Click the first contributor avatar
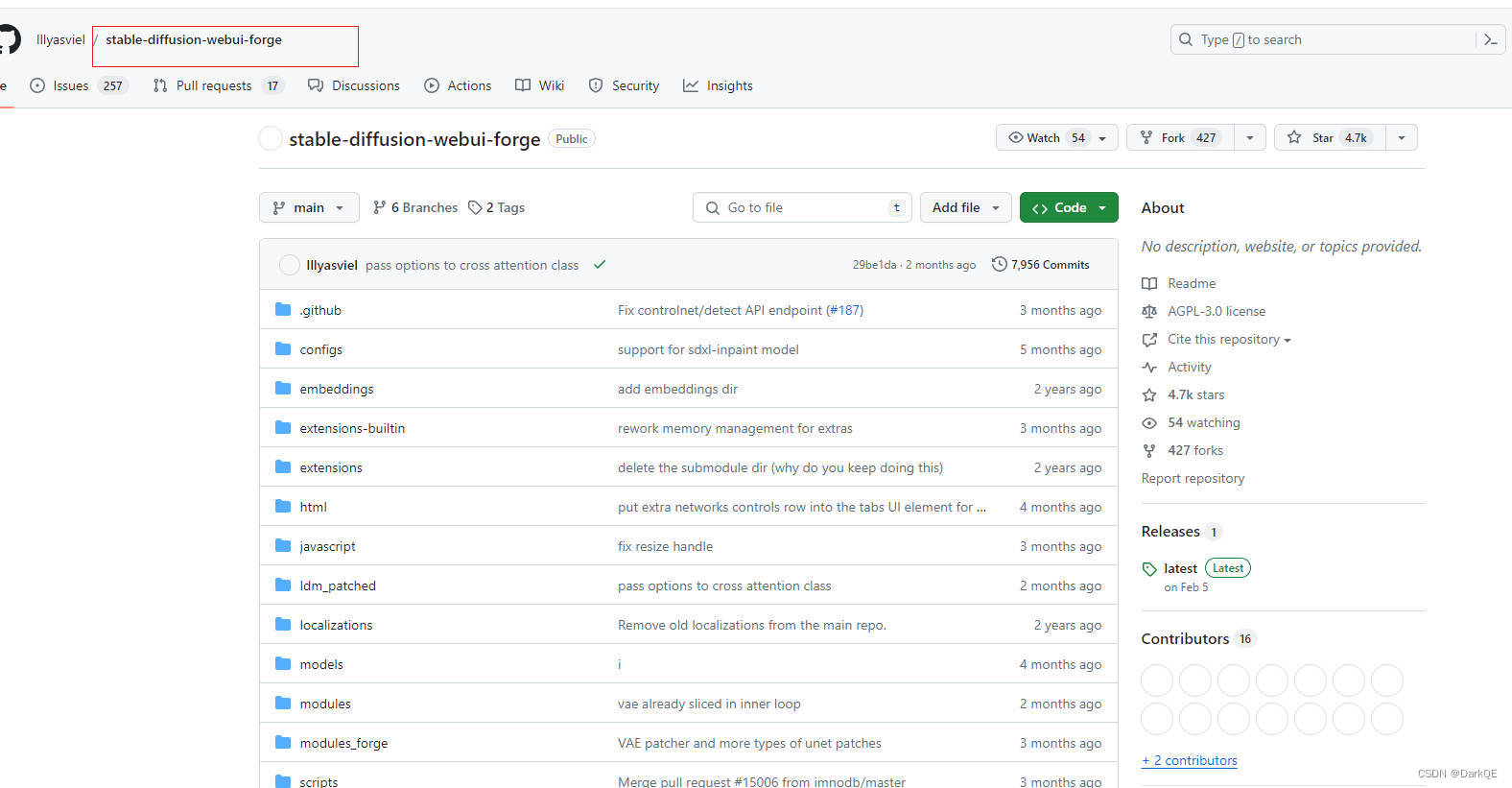Screen dimensions: 1512x788 click(x=1157, y=681)
